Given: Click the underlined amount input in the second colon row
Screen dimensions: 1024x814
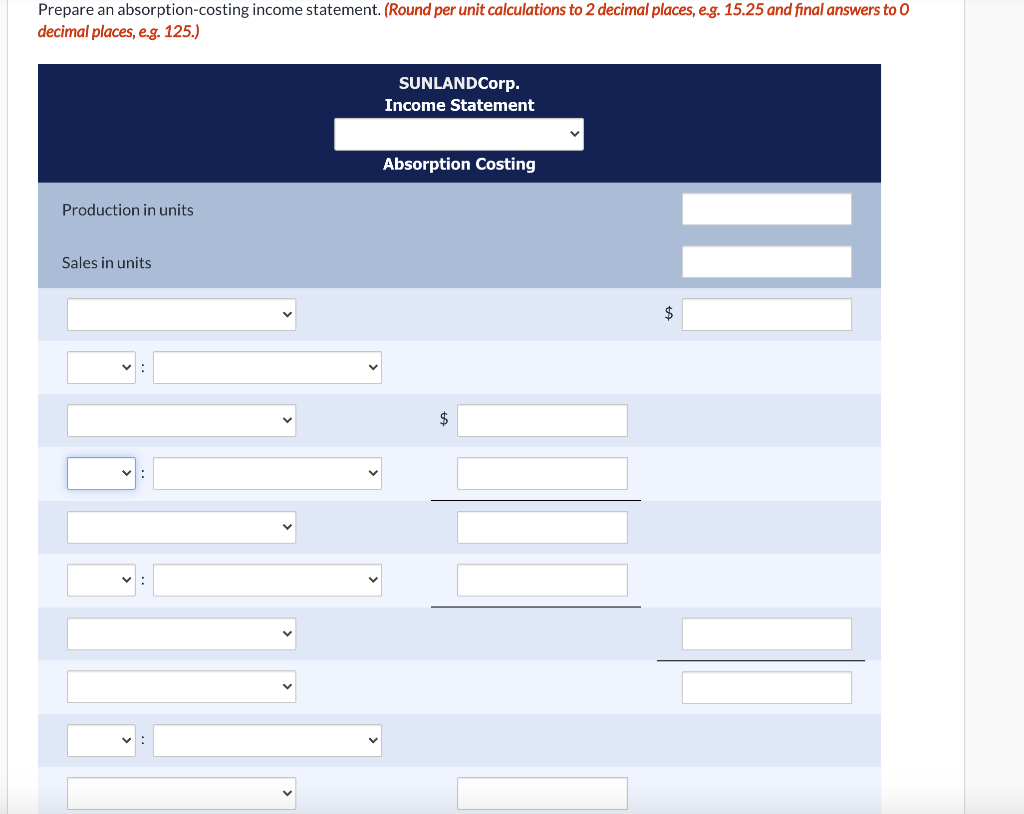Looking at the screenshot, I should 542,473.
